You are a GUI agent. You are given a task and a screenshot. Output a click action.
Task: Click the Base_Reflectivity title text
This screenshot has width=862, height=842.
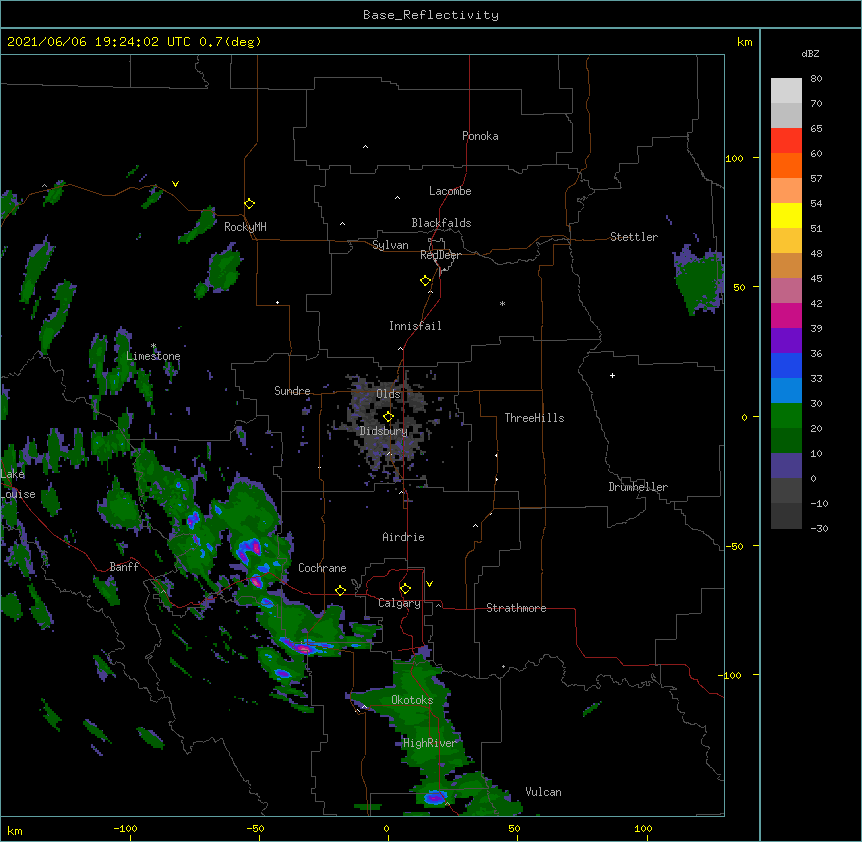[x=431, y=15]
